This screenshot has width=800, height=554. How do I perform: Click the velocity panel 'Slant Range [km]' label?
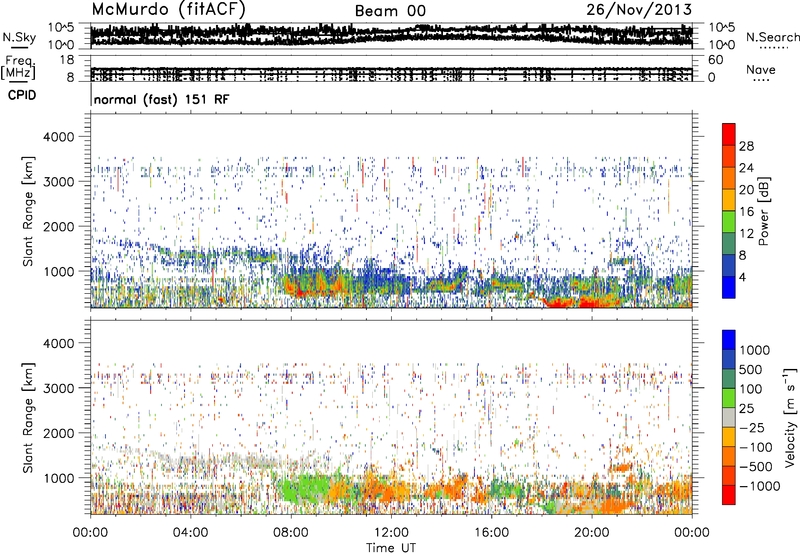click(x=28, y=417)
